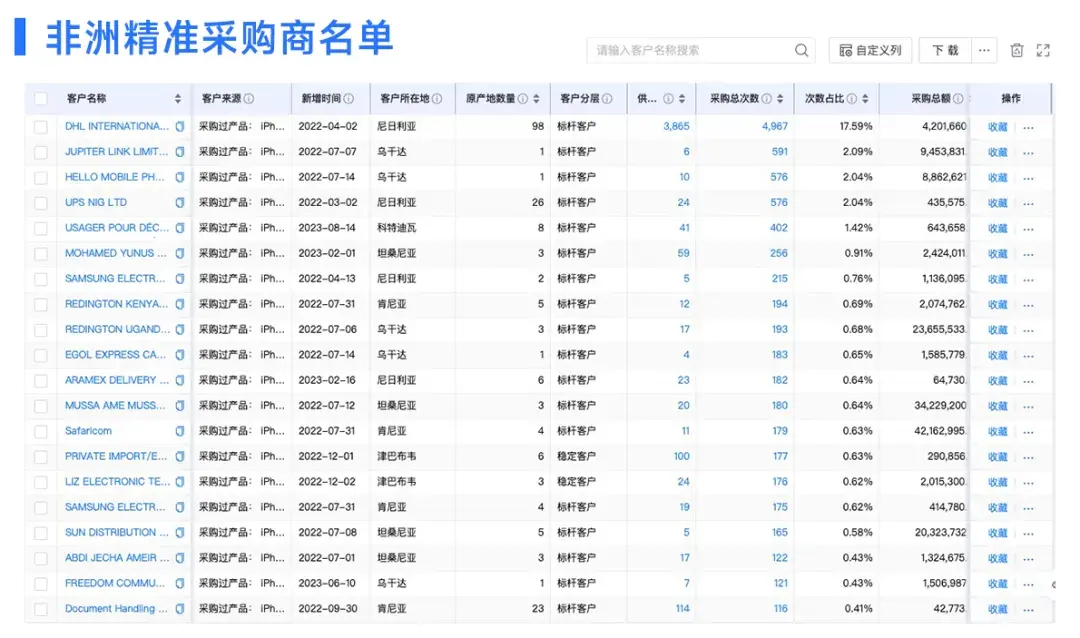1080x638 pixels.
Task: Select checkbox of UPS NIG LTD row
Action: coord(41,203)
